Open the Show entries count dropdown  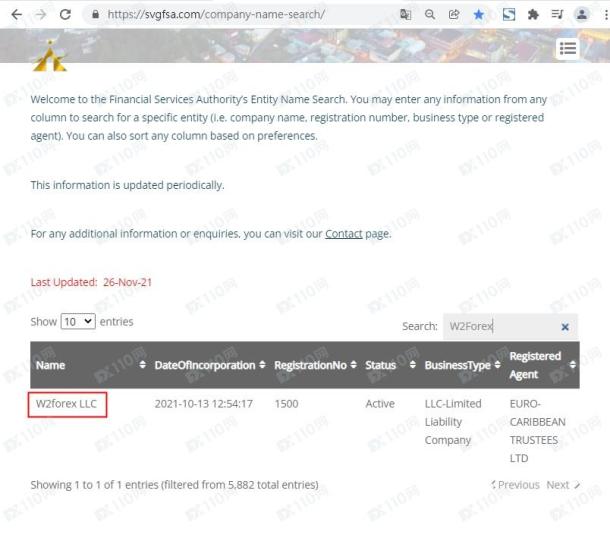click(x=78, y=322)
